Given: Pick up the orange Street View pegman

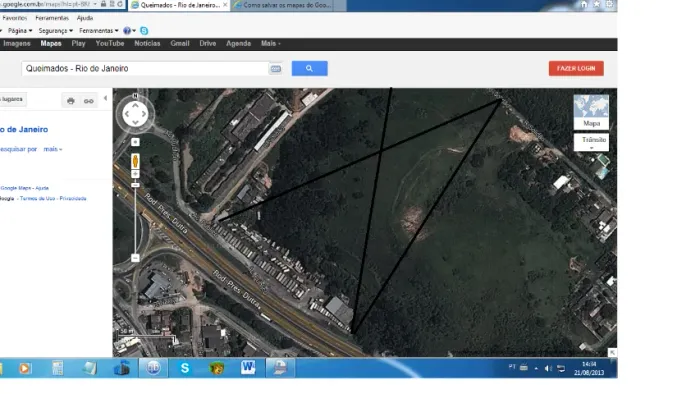Looking at the screenshot, I should pos(135,161).
